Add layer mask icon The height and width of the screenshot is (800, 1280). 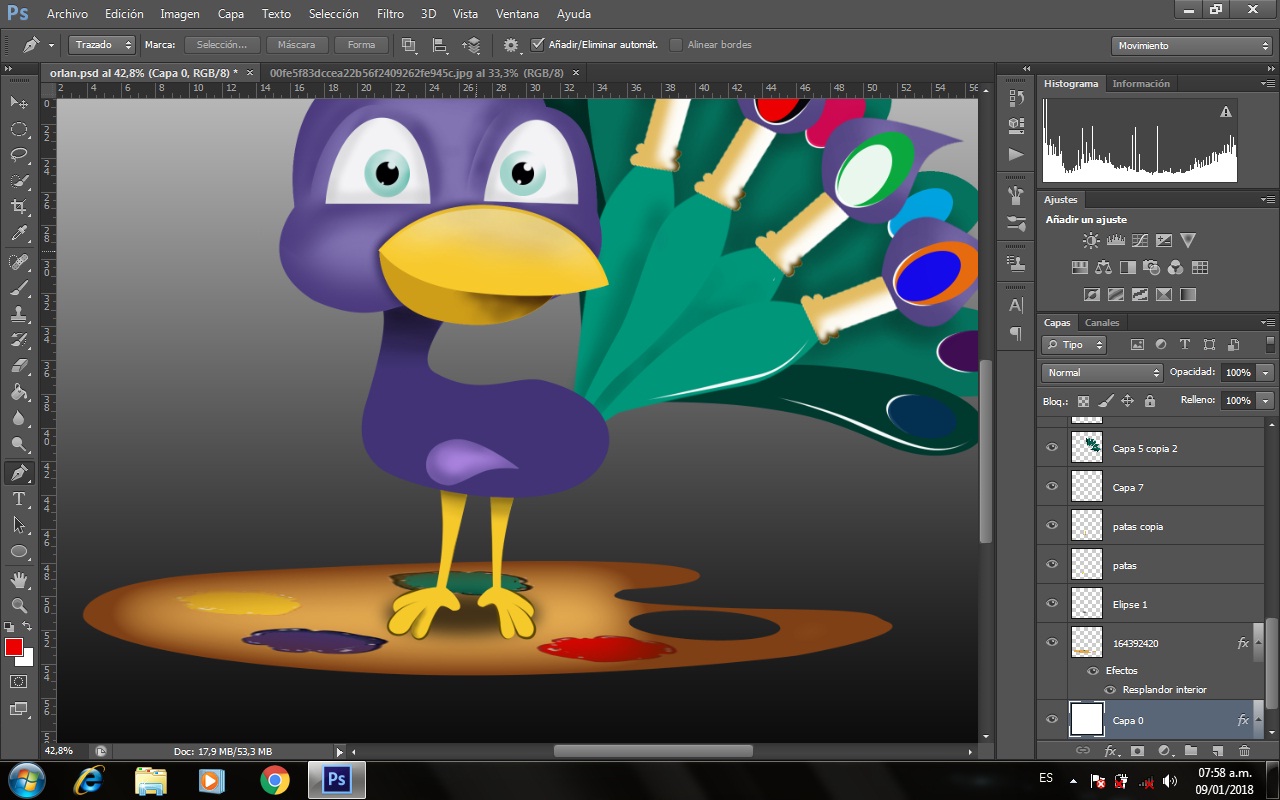pyautogui.click(x=1137, y=750)
